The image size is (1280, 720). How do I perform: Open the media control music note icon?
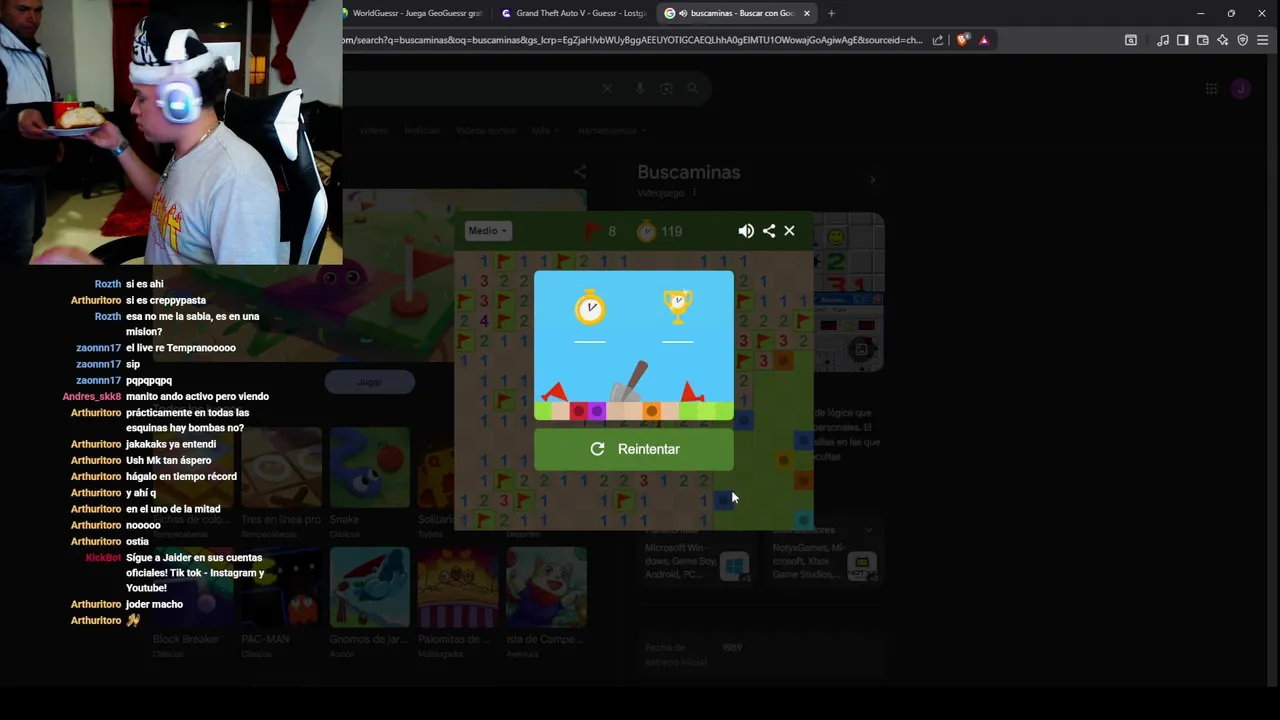tap(1162, 40)
